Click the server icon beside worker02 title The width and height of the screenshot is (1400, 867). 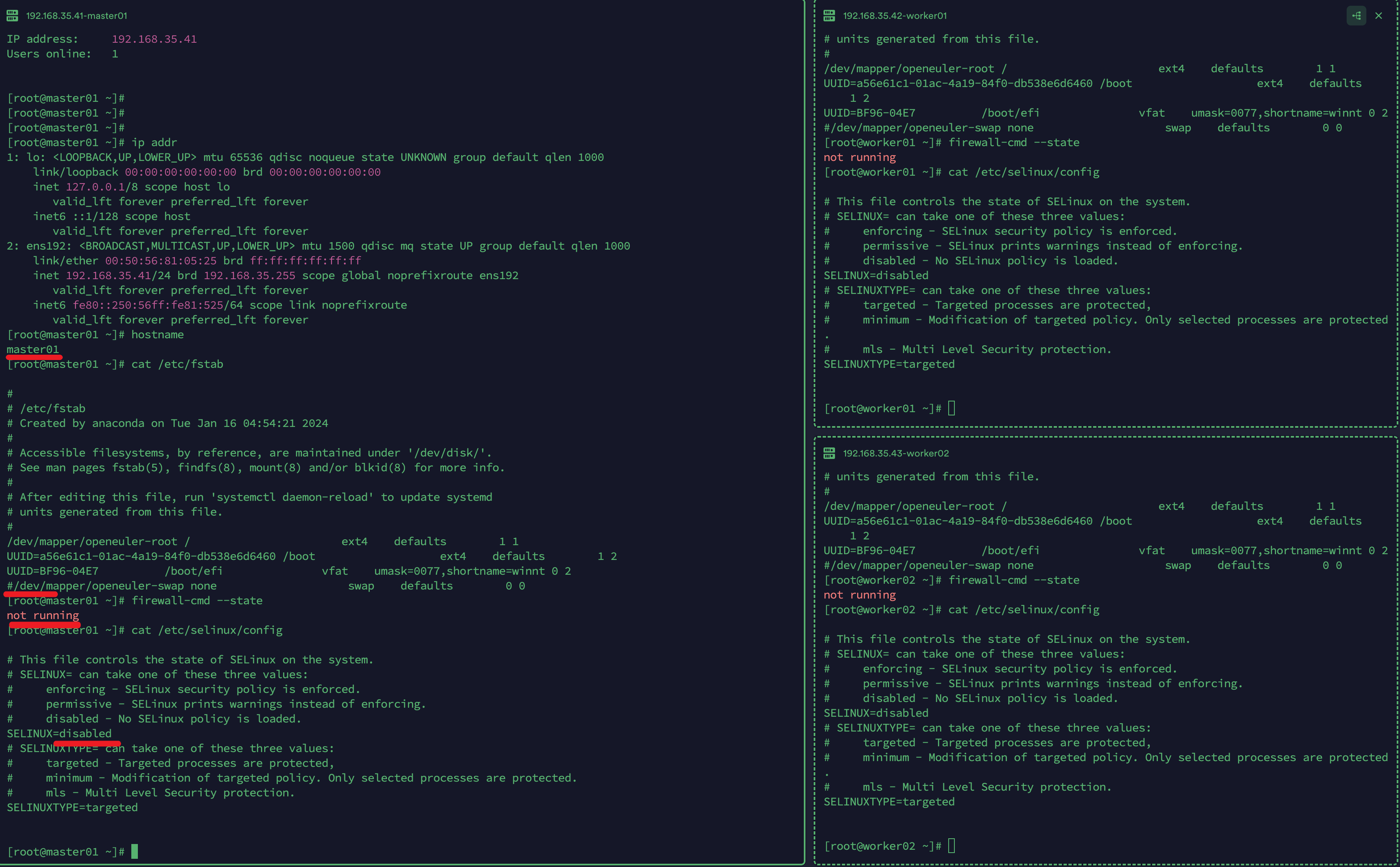pyautogui.click(x=829, y=453)
